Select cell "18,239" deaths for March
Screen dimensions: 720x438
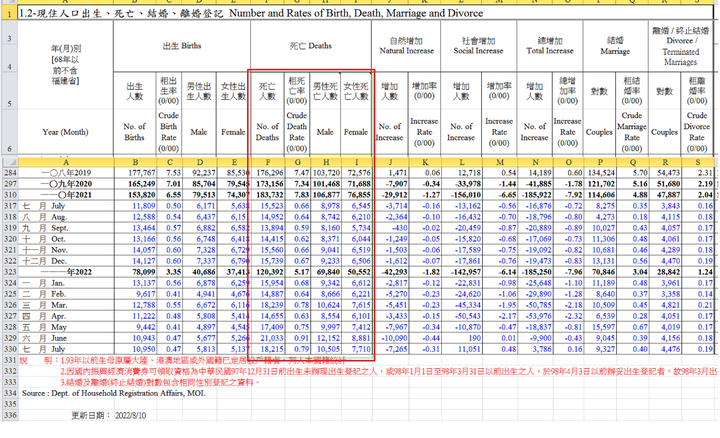click(268, 305)
